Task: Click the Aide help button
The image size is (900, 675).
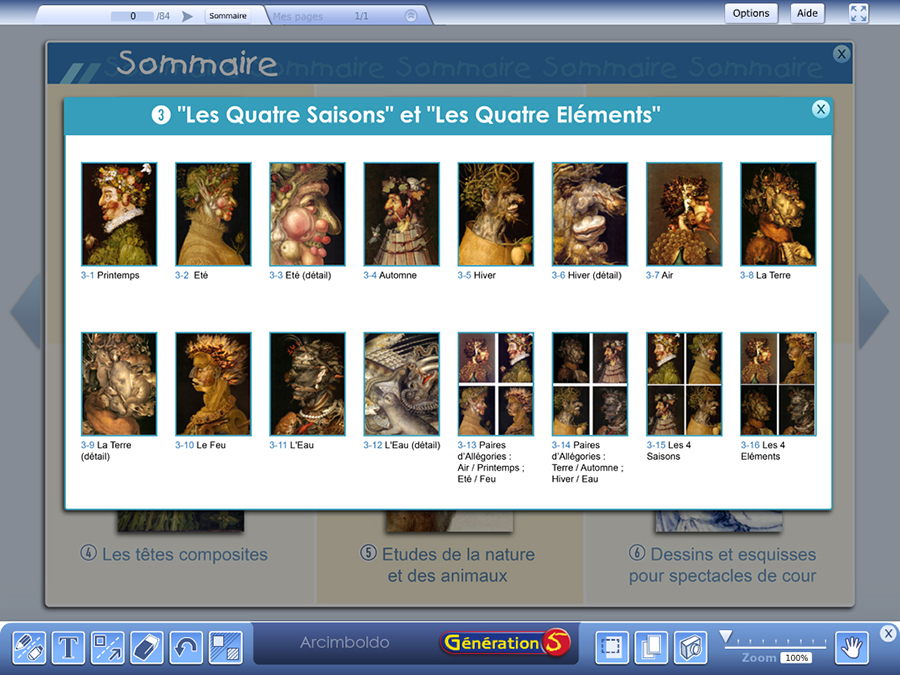Action: click(x=806, y=13)
